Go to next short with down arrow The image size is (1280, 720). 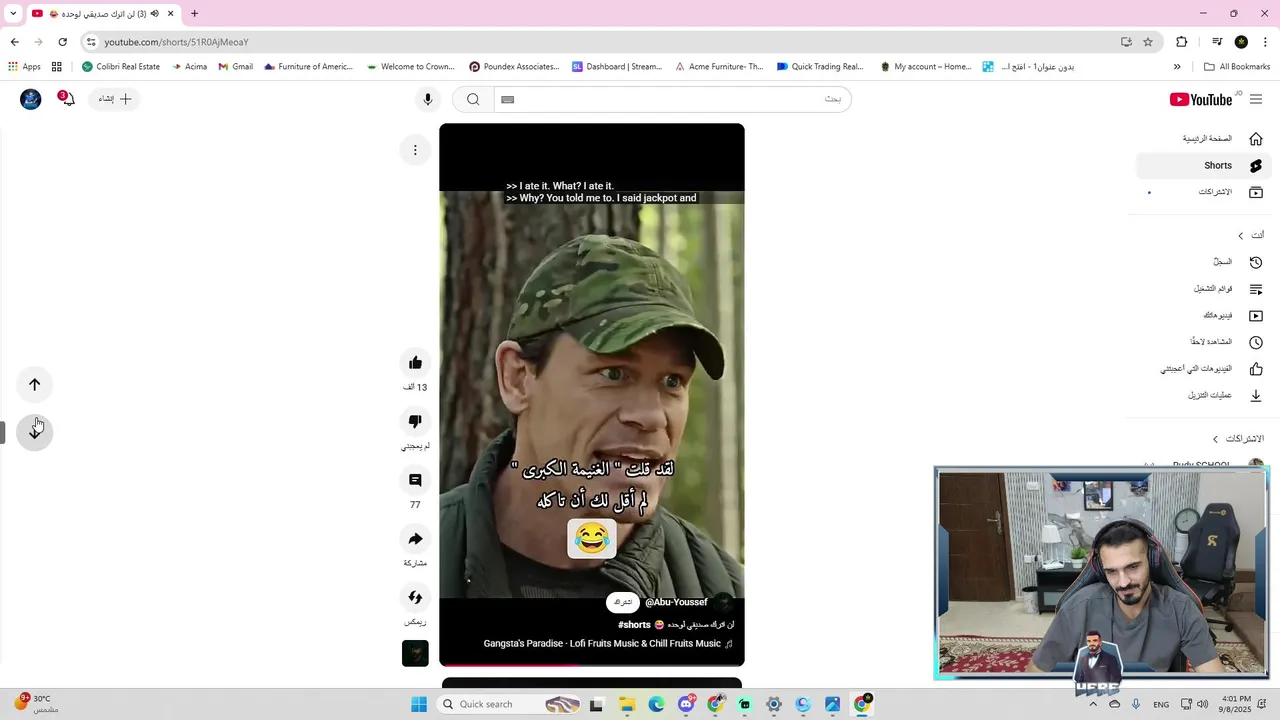click(35, 431)
